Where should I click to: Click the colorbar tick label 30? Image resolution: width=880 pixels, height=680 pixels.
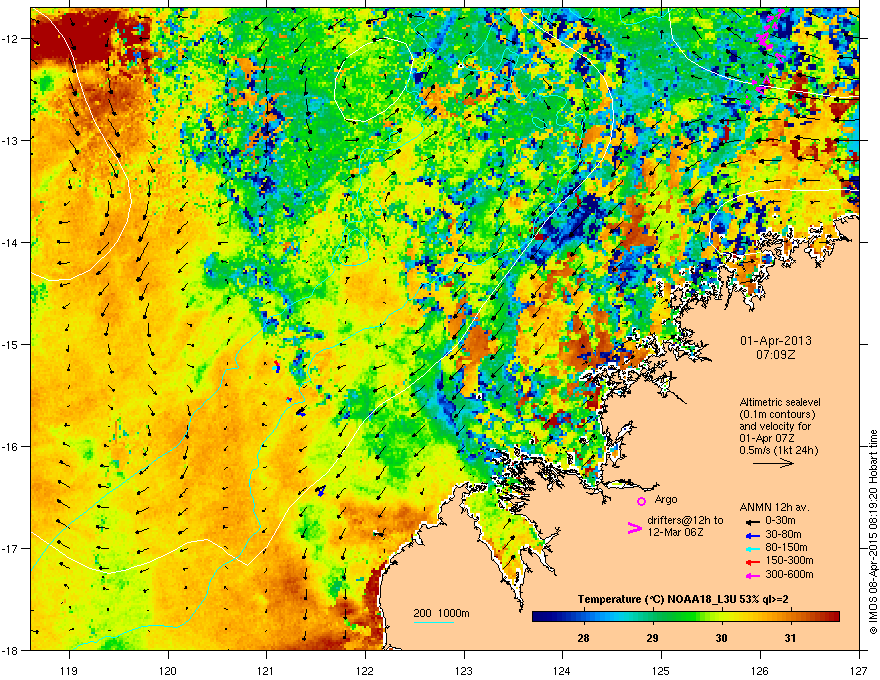[722, 638]
